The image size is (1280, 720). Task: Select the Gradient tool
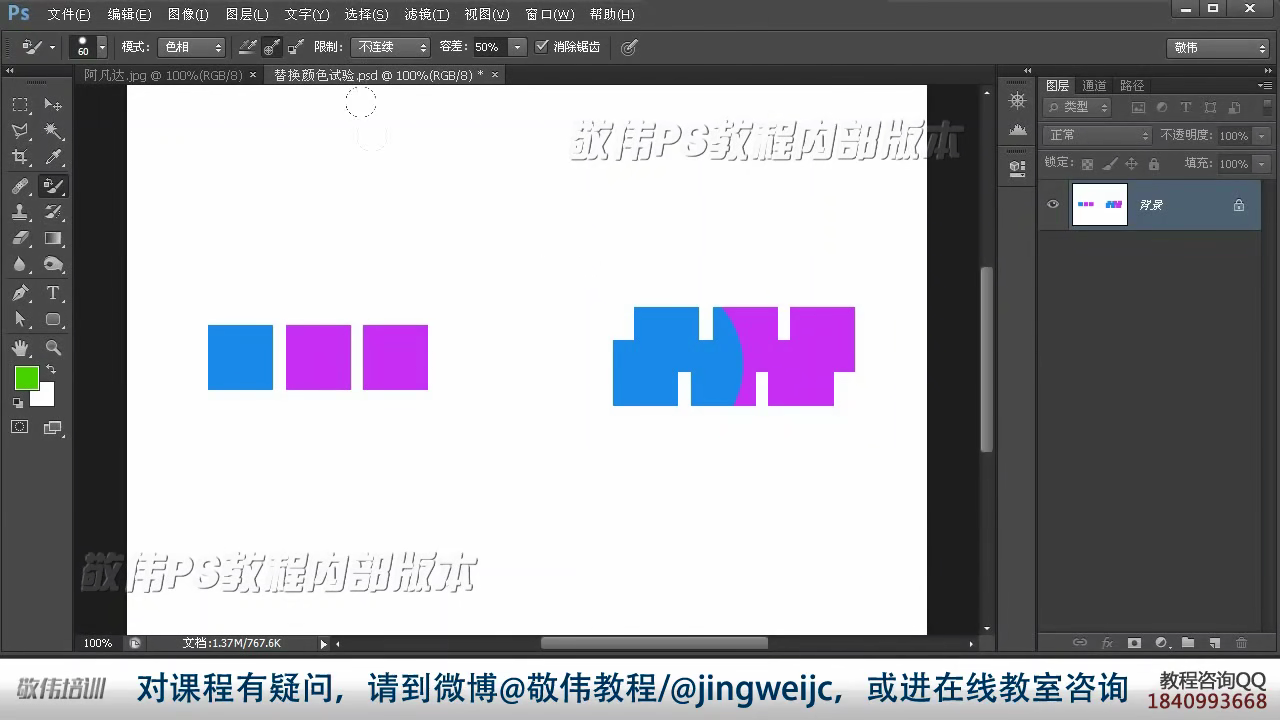coord(53,238)
